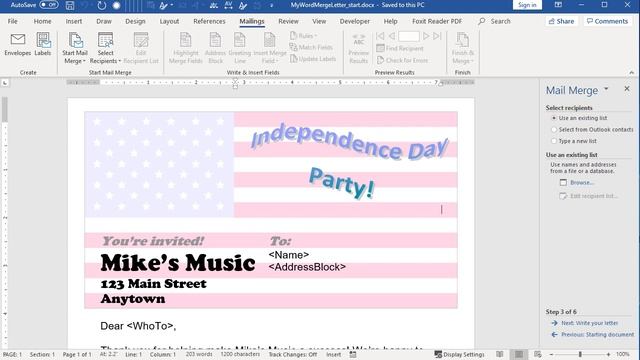The height and width of the screenshot is (360, 640).
Task: Click the Redo/Repeat icon in title bar
Action: (101, 5)
